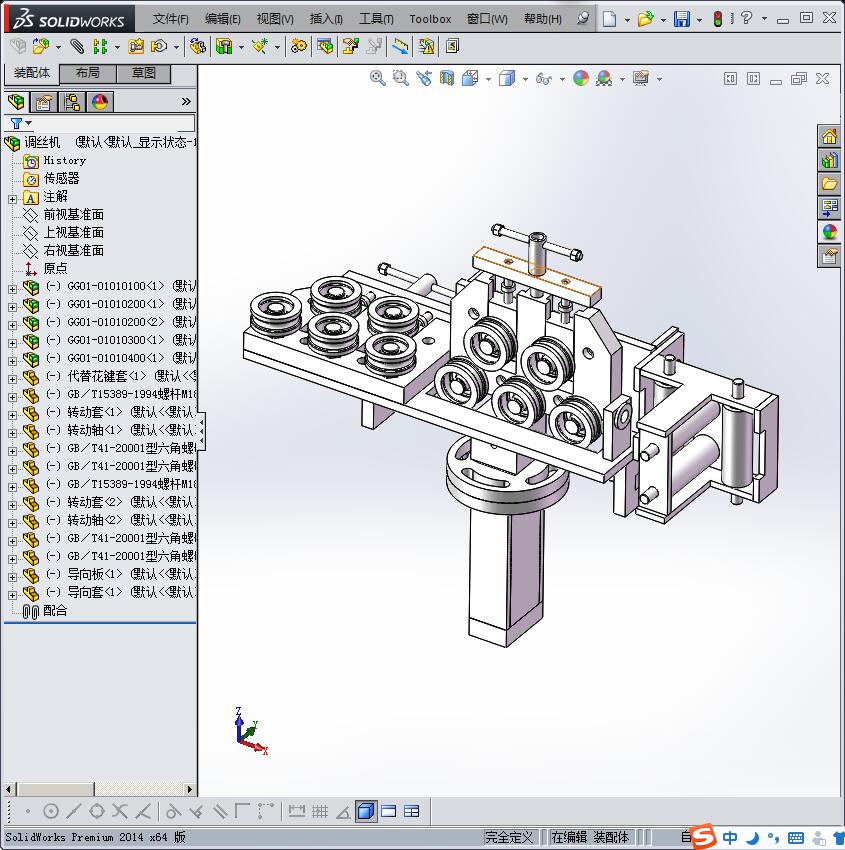845x850 pixels.
Task: Open the FeatureManager design tree tab
Action: [x=16, y=101]
